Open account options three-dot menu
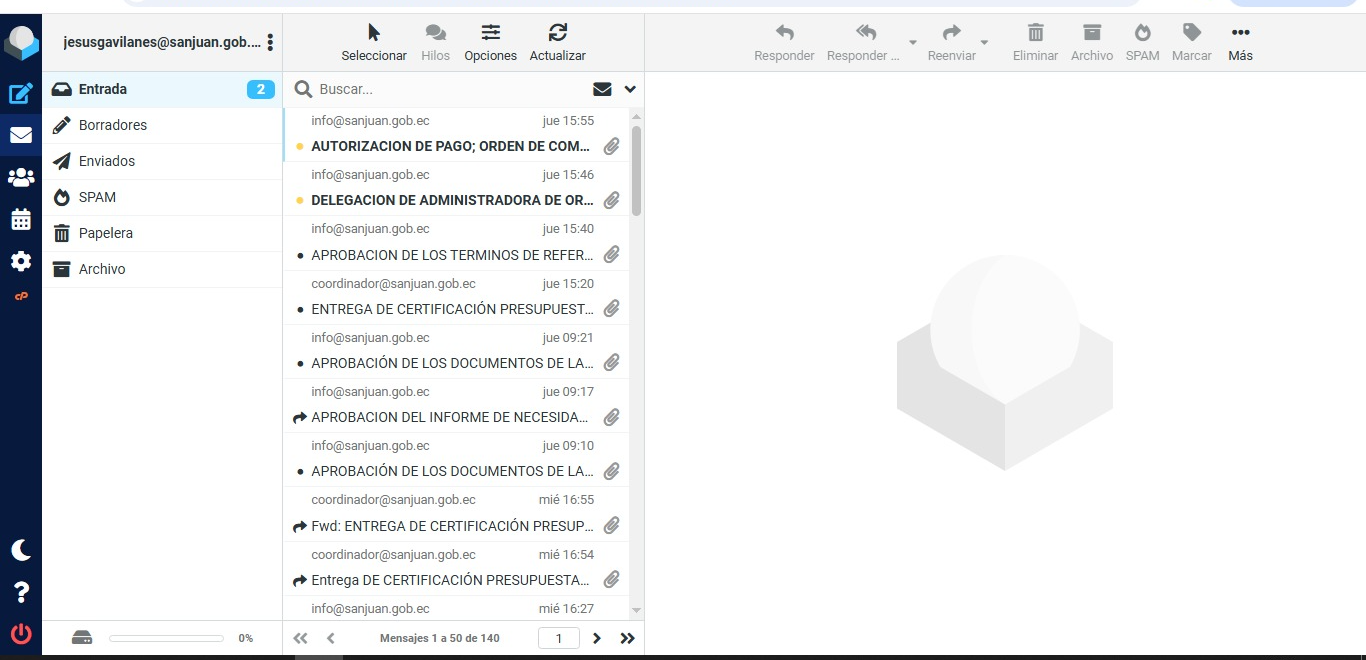 270,43
